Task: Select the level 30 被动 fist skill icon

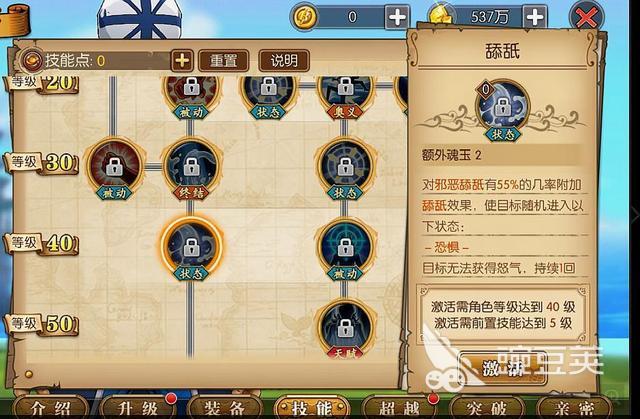Action: (x=115, y=167)
